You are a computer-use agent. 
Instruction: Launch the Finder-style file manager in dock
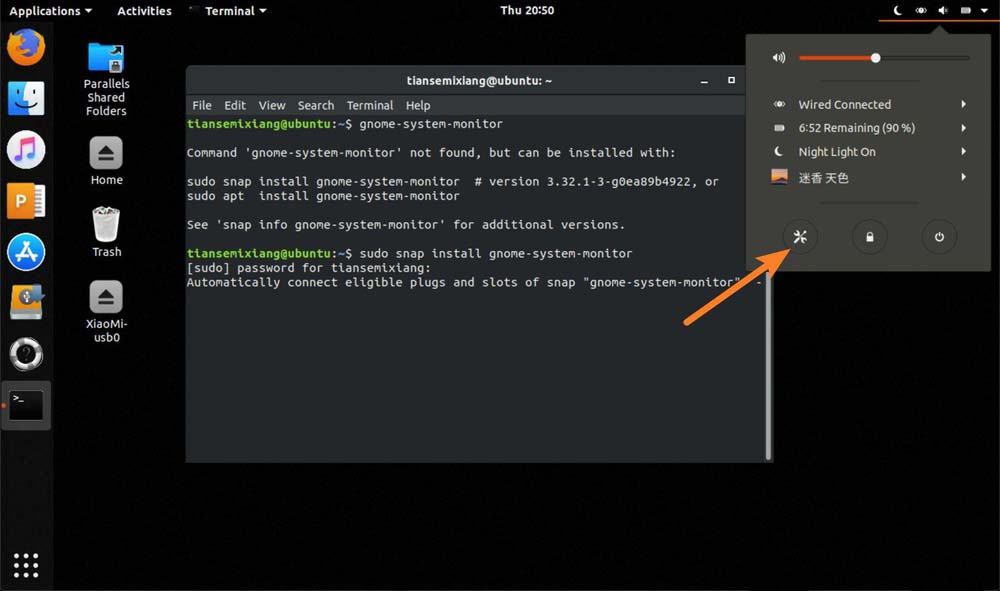[x=26, y=98]
